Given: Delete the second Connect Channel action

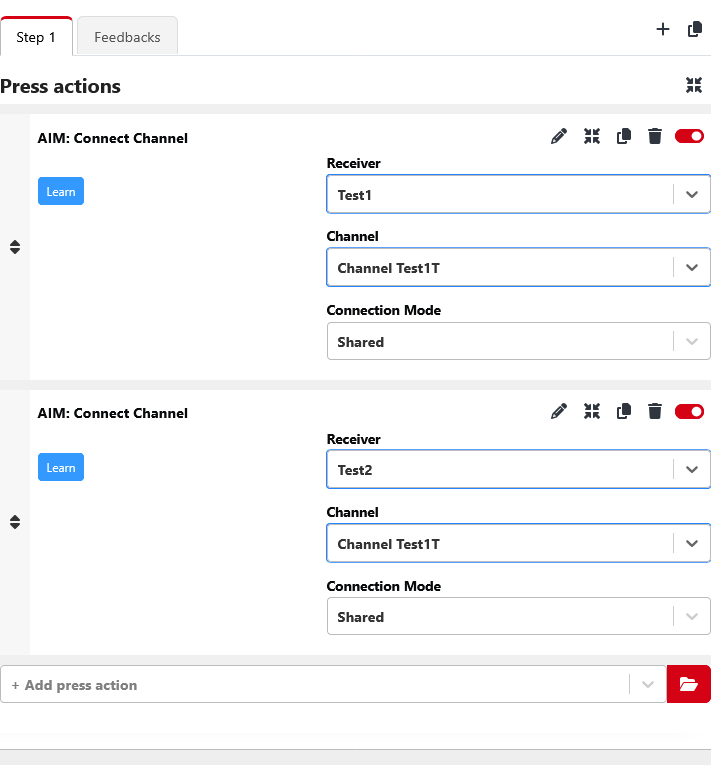Looking at the screenshot, I should (655, 411).
